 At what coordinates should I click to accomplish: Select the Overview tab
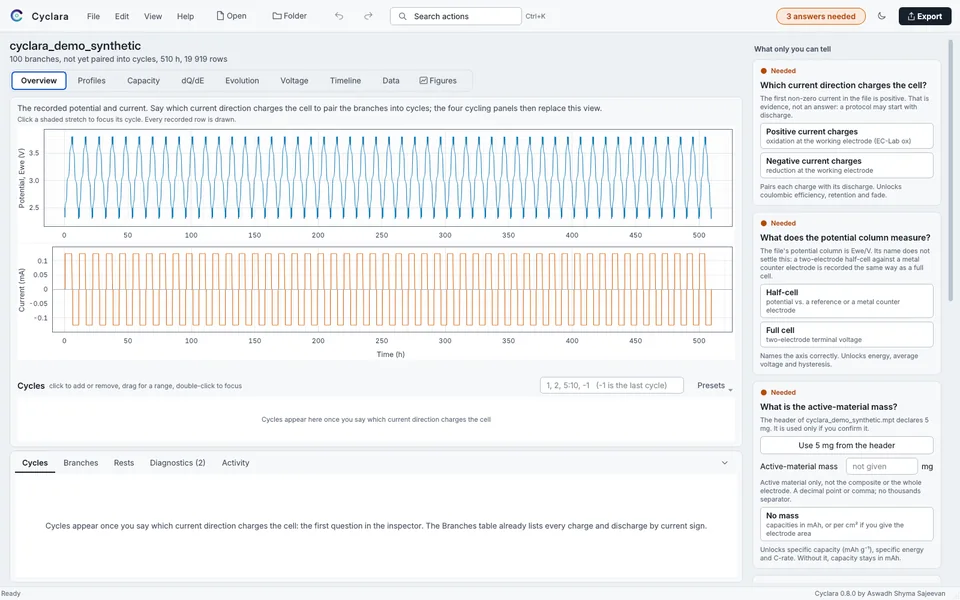click(39, 81)
